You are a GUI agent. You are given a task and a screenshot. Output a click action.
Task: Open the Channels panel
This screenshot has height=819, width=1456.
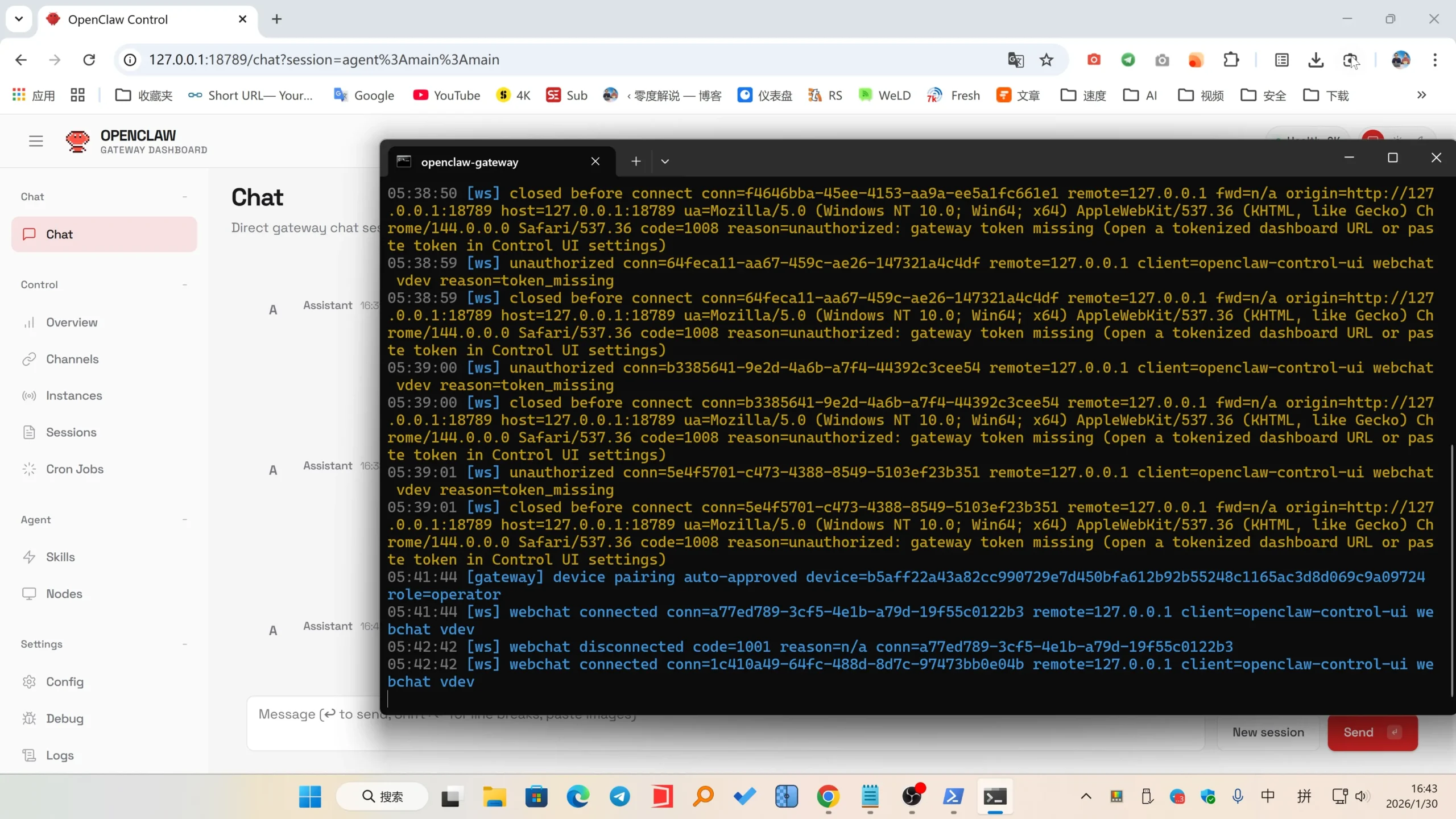[x=73, y=359]
